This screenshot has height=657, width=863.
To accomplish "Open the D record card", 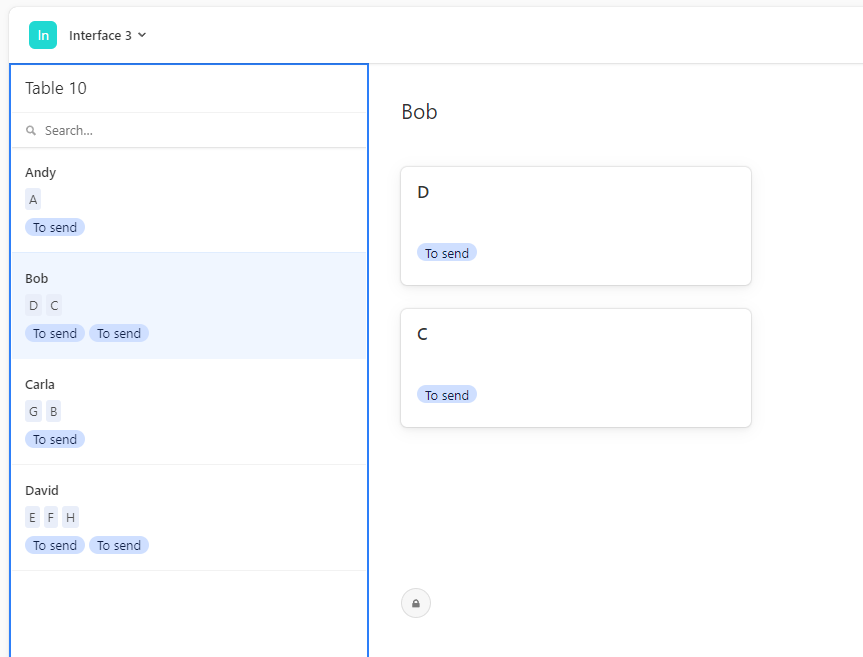I will click(x=576, y=226).
